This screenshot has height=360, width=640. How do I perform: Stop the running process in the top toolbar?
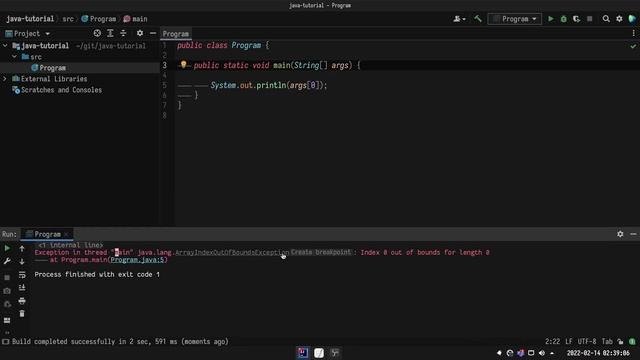pyautogui.click(x=589, y=19)
